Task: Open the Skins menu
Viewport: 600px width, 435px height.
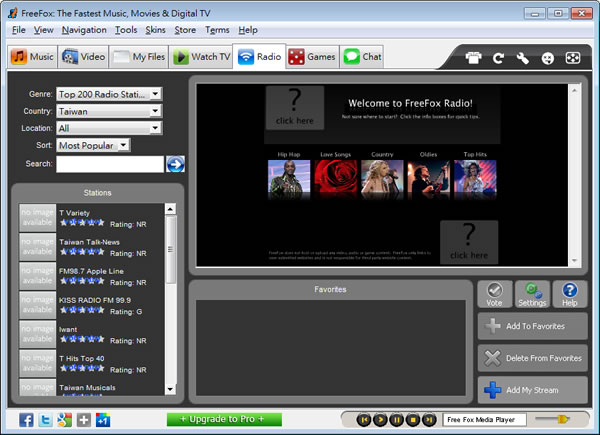Action: pyautogui.click(x=155, y=30)
